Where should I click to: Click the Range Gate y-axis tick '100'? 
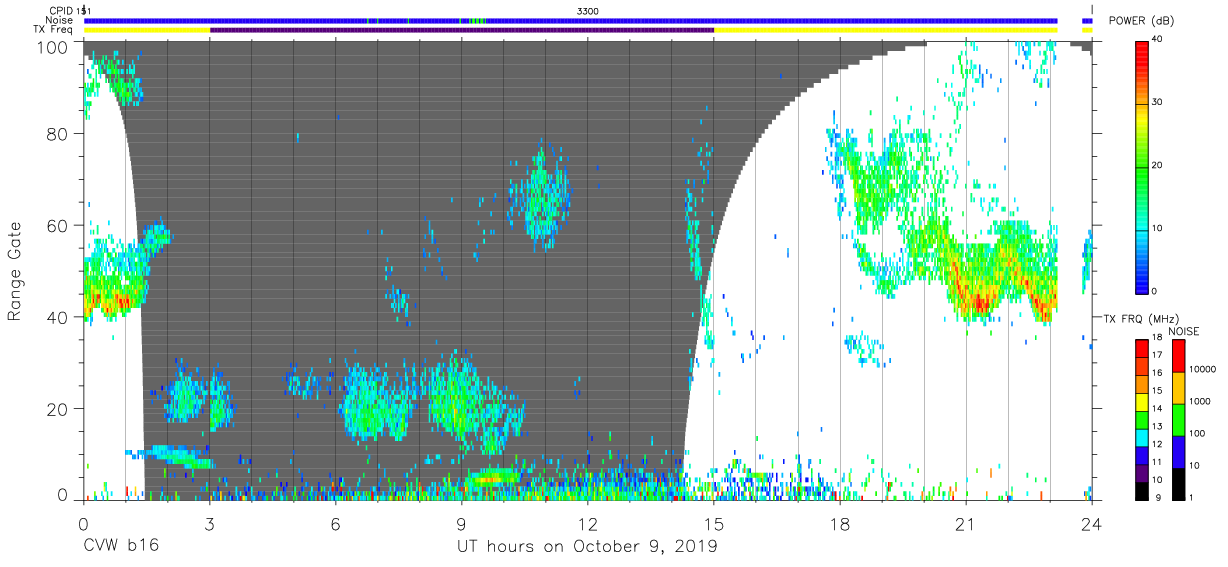[x=55, y=47]
